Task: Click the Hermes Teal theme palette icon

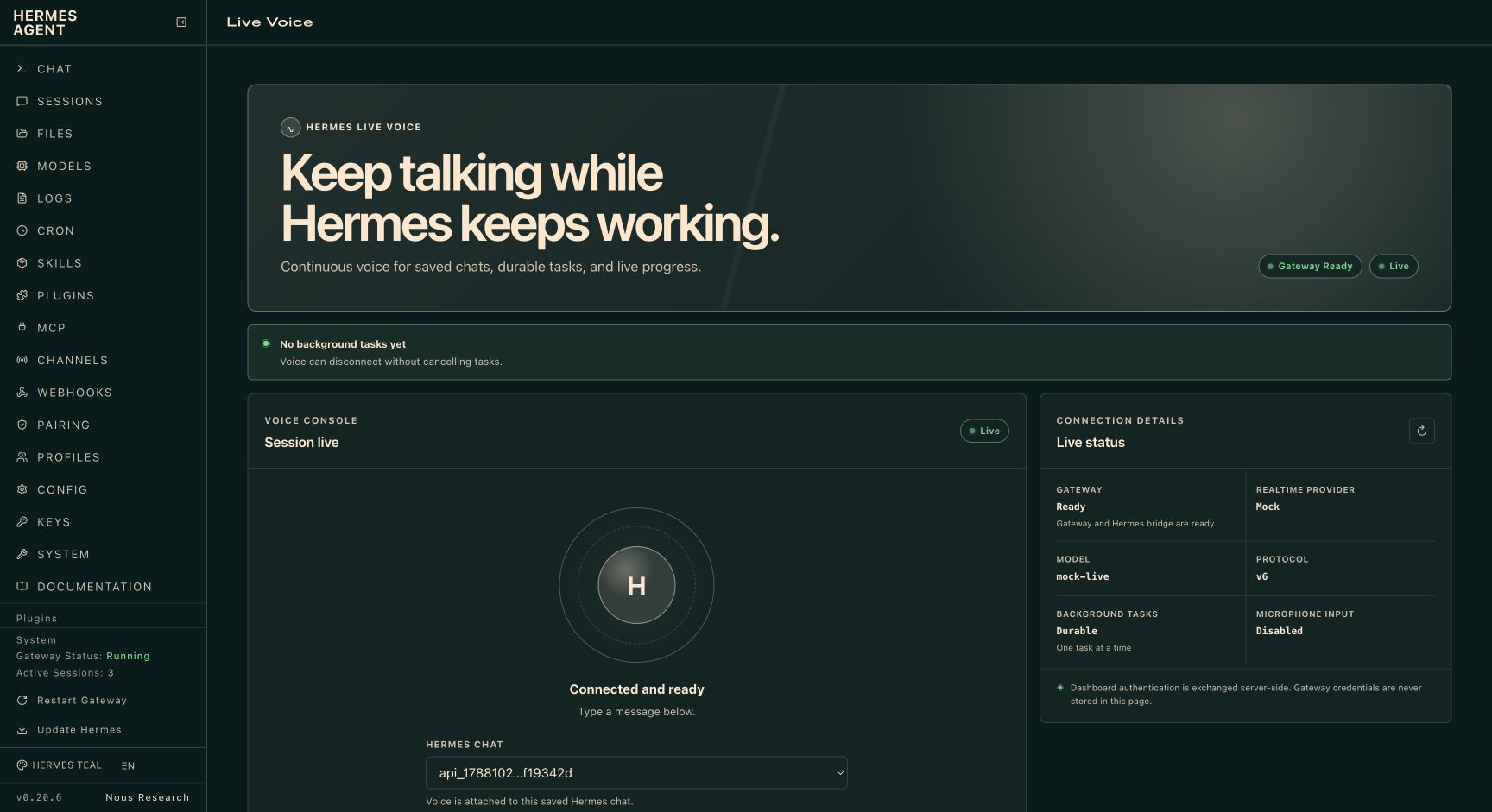Action: point(22,765)
